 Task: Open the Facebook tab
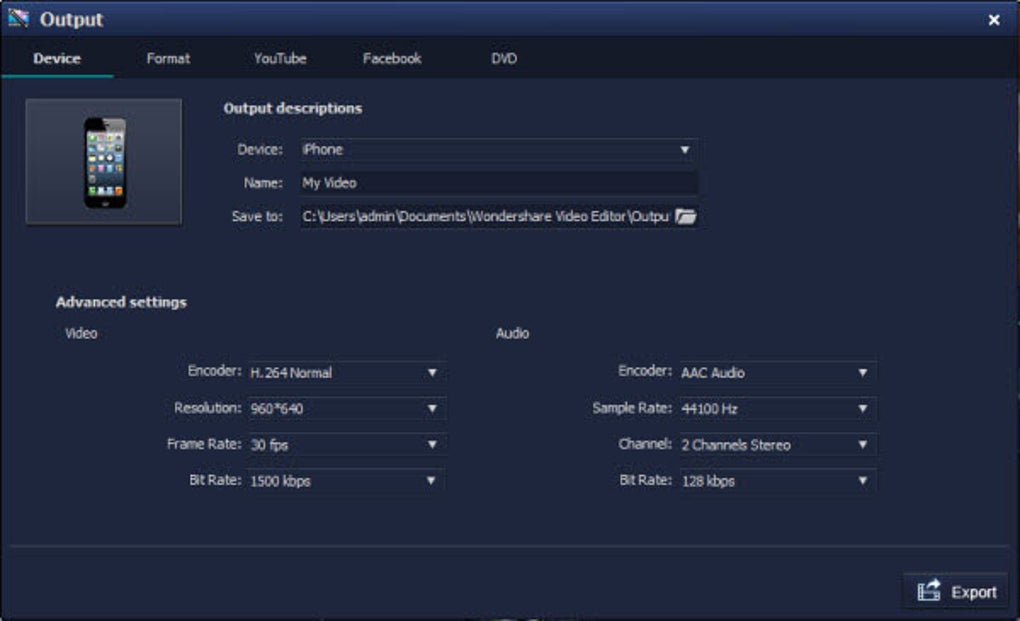pyautogui.click(x=392, y=59)
